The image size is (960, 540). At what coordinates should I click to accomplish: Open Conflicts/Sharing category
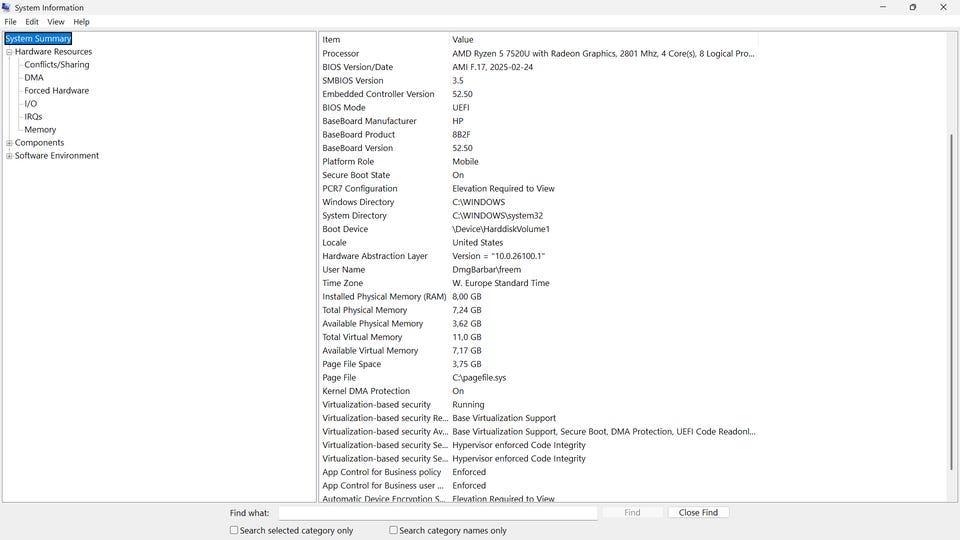57,64
